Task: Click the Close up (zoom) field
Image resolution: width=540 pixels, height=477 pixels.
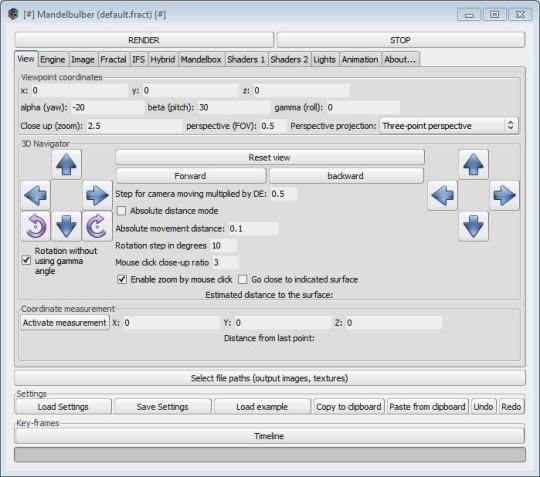Action: coord(134,126)
